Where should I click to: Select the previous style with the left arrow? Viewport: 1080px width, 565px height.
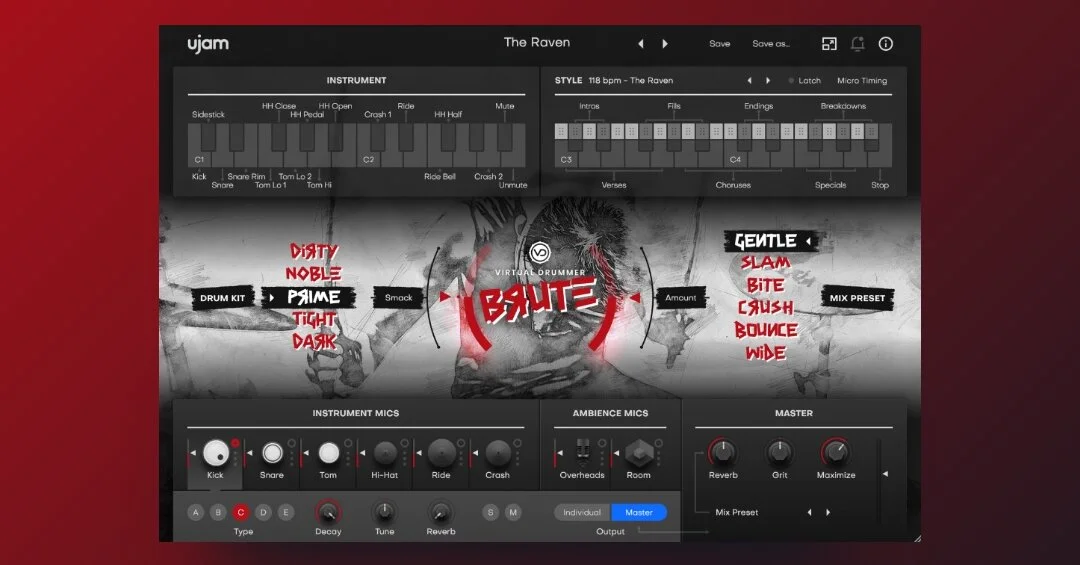749,81
